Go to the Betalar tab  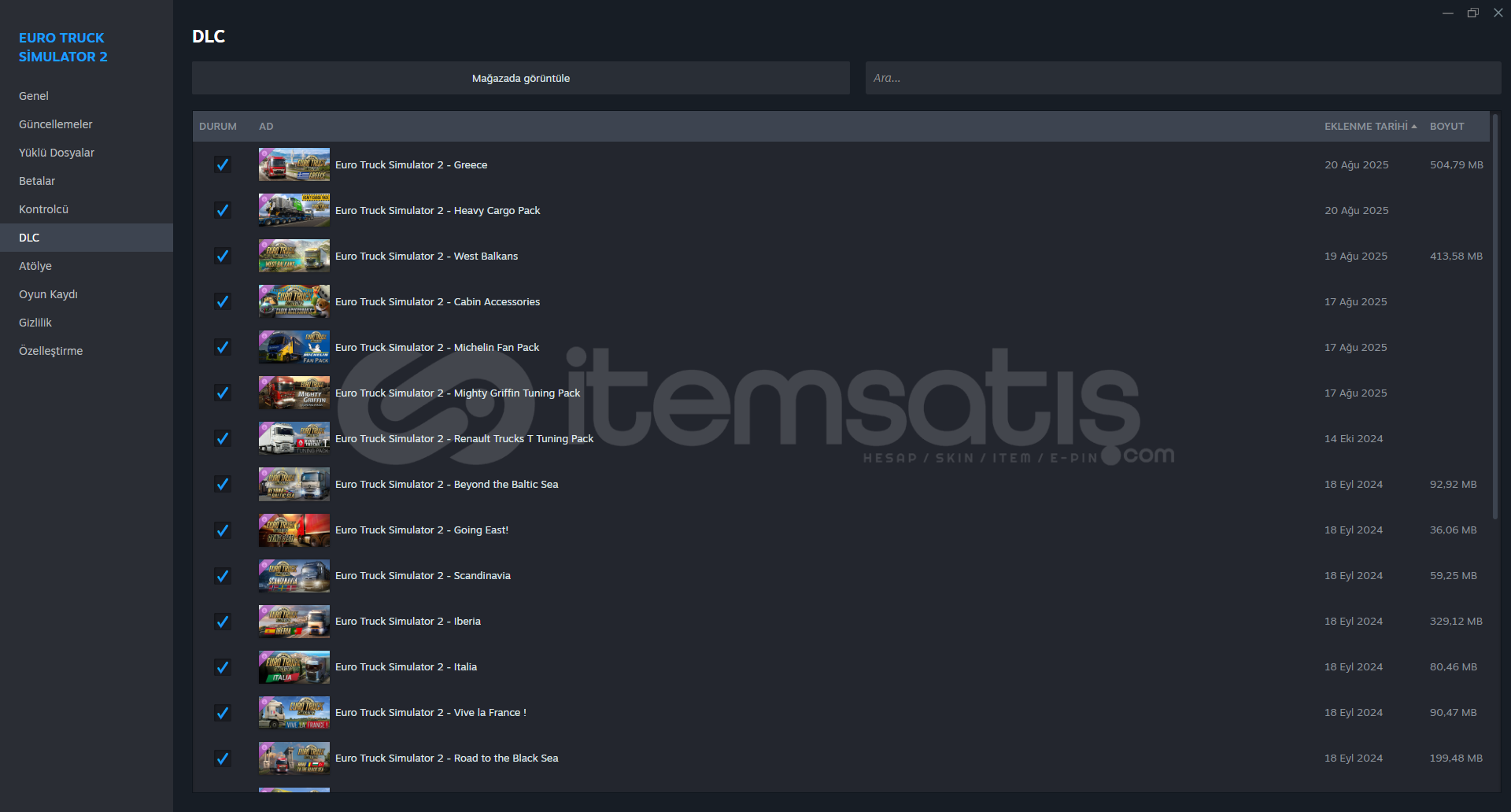coord(87,181)
